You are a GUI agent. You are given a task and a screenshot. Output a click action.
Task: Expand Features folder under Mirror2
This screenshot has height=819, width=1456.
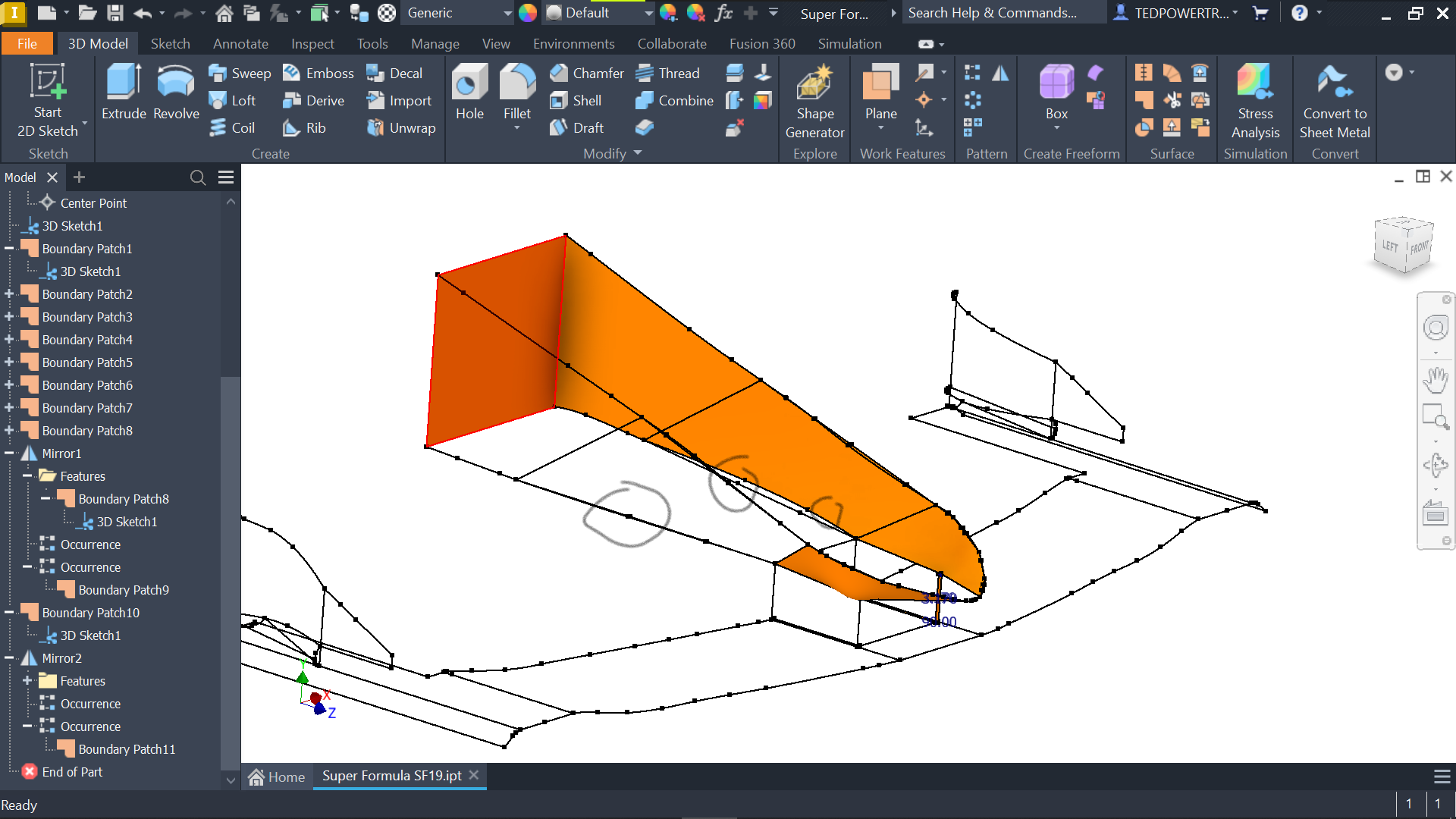coord(27,681)
